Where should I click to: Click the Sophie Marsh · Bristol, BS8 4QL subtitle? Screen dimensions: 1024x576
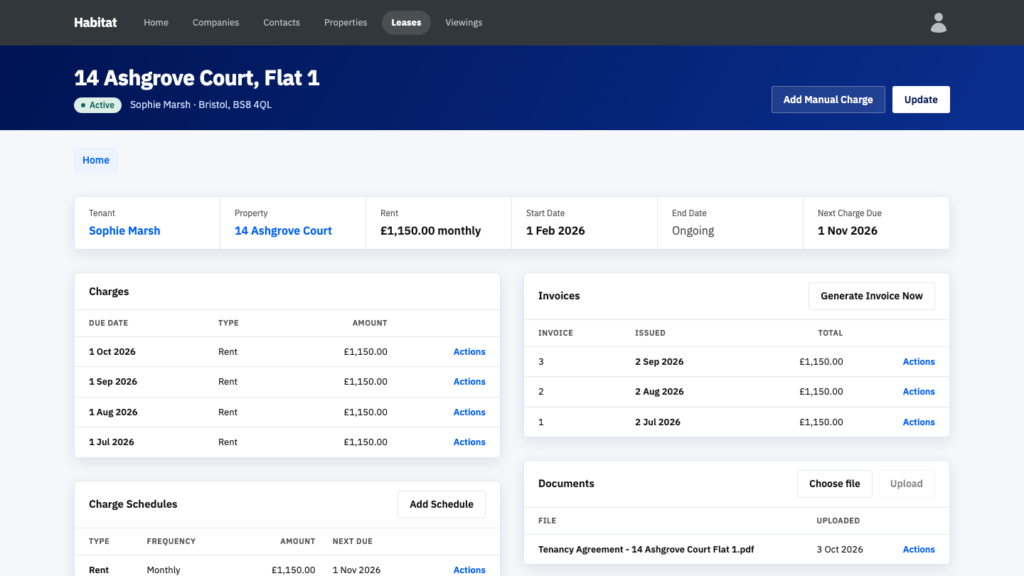point(200,104)
